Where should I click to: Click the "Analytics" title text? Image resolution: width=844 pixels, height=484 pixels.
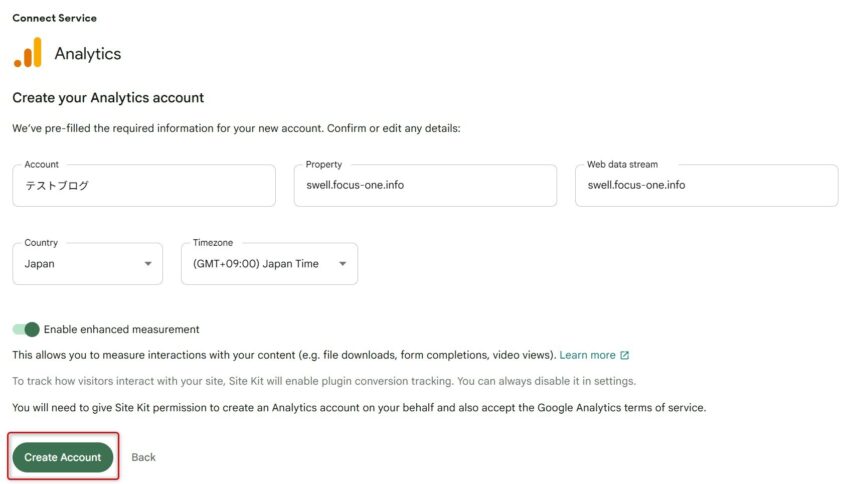tap(87, 54)
